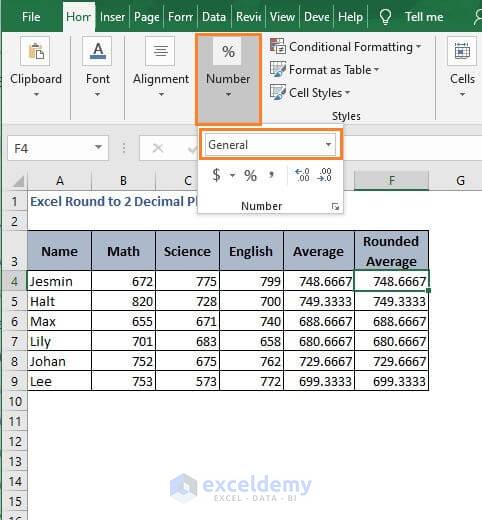Expand the Font group arrow
This screenshot has height=520, width=482.
(x=97, y=95)
